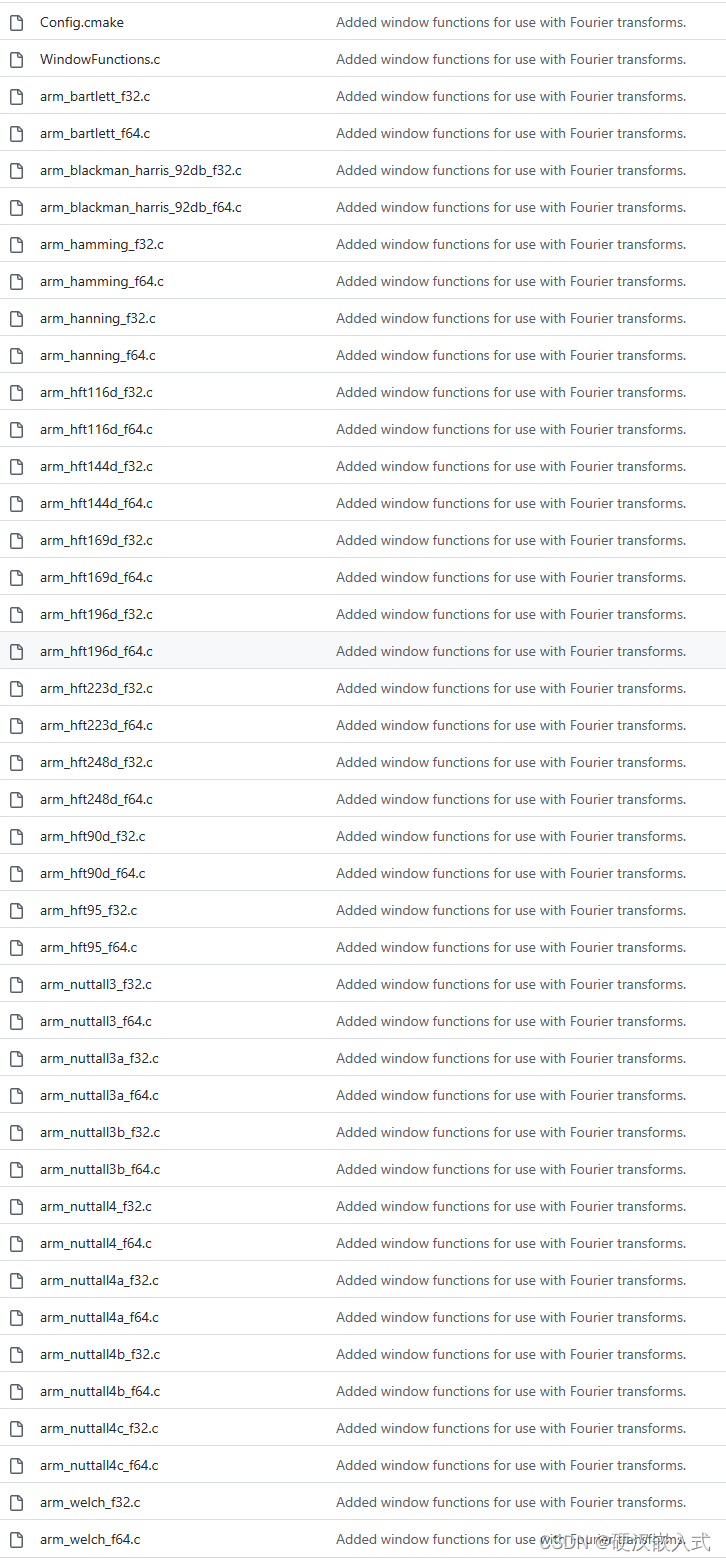Click the file icon beside WindowFunctions.c

[x=16, y=59]
